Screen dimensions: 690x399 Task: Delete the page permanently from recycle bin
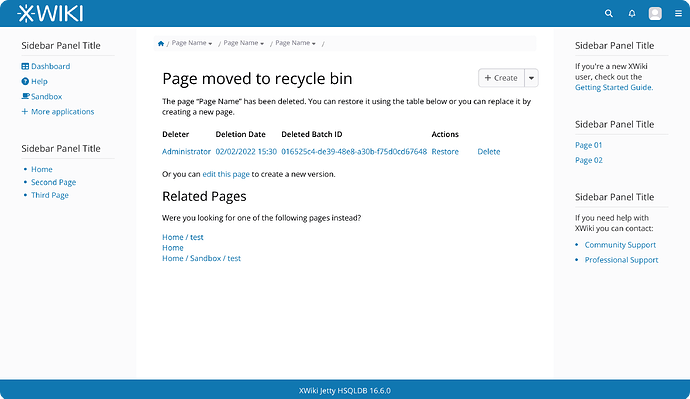click(x=489, y=151)
